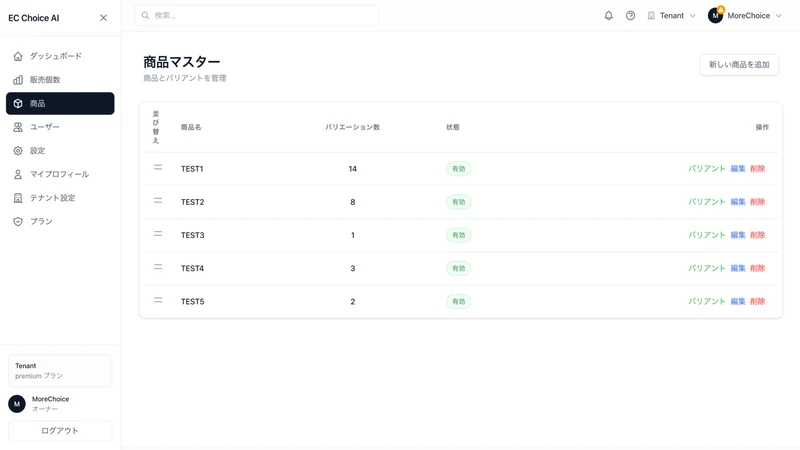Click 削除 link for TEST4
This screenshot has width=800, height=450.
click(758, 268)
